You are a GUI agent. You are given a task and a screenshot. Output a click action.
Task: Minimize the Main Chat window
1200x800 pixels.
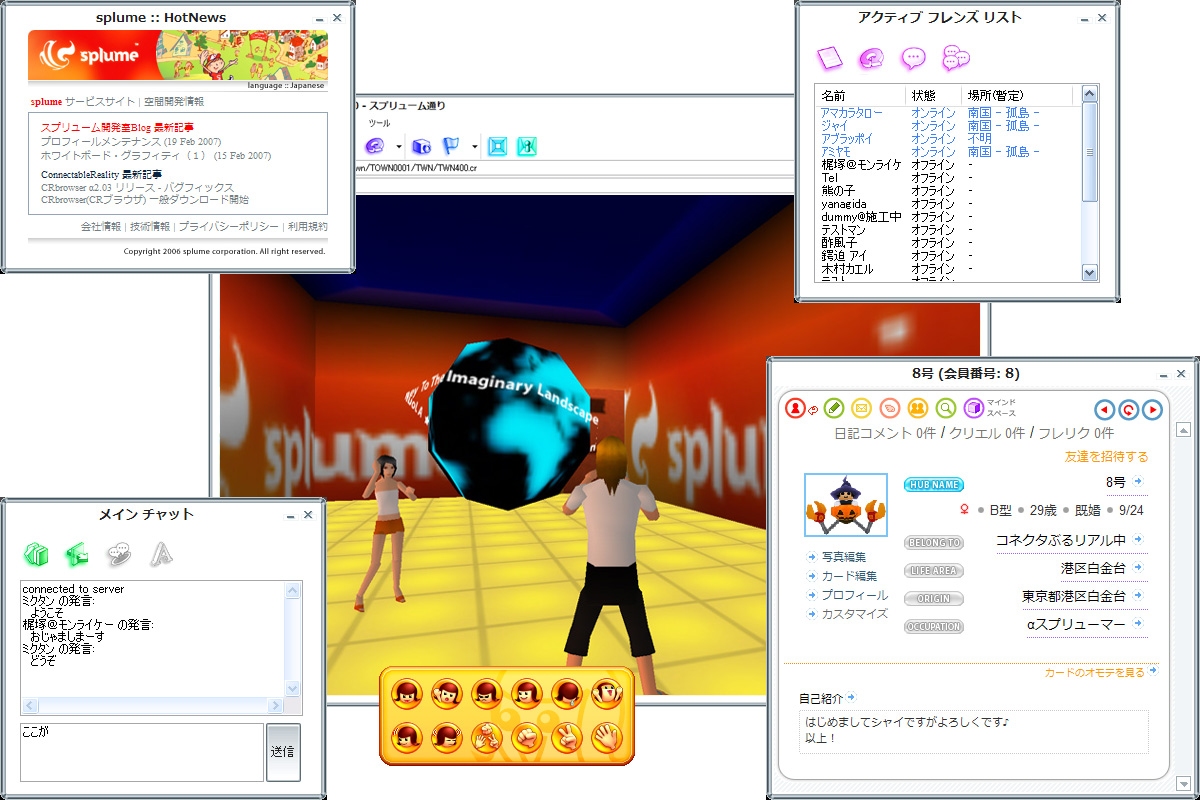(290, 515)
